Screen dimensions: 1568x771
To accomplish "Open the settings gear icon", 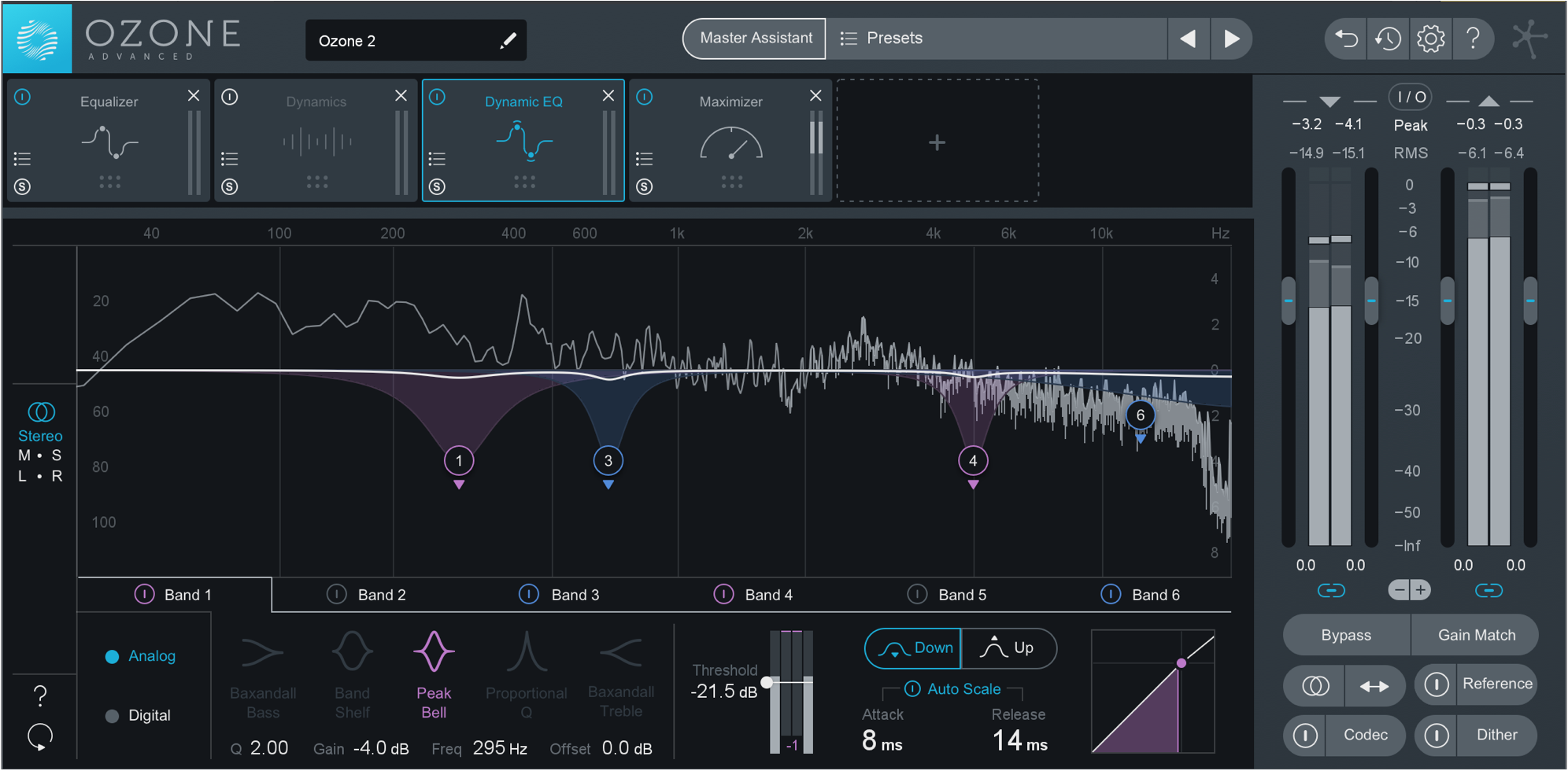I will pyautogui.click(x=1430, y=39).
